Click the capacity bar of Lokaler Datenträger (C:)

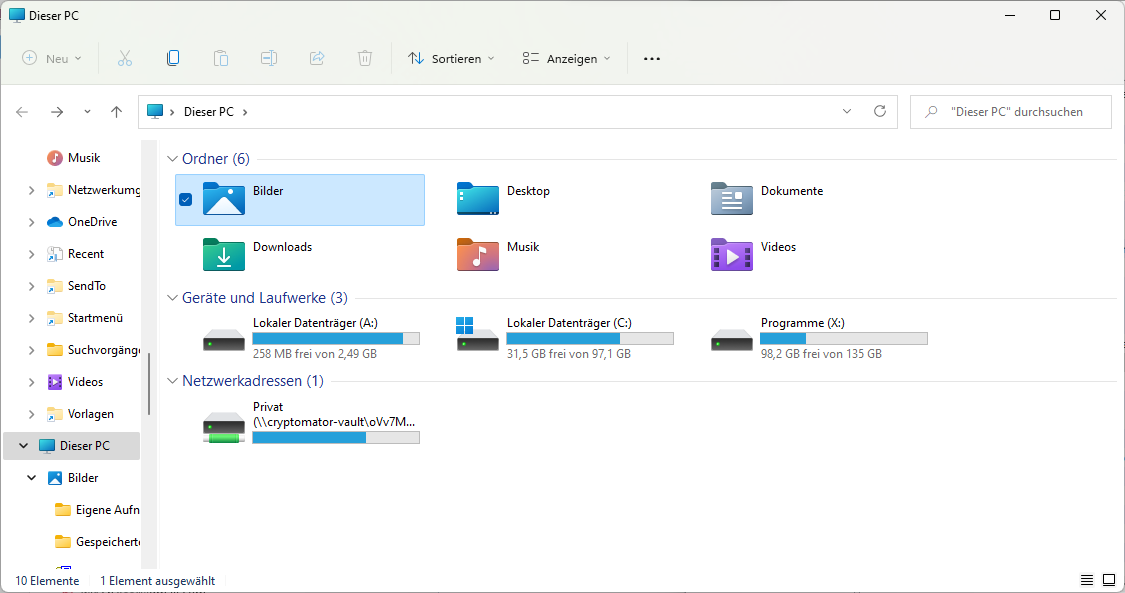(x=590, y=338)
